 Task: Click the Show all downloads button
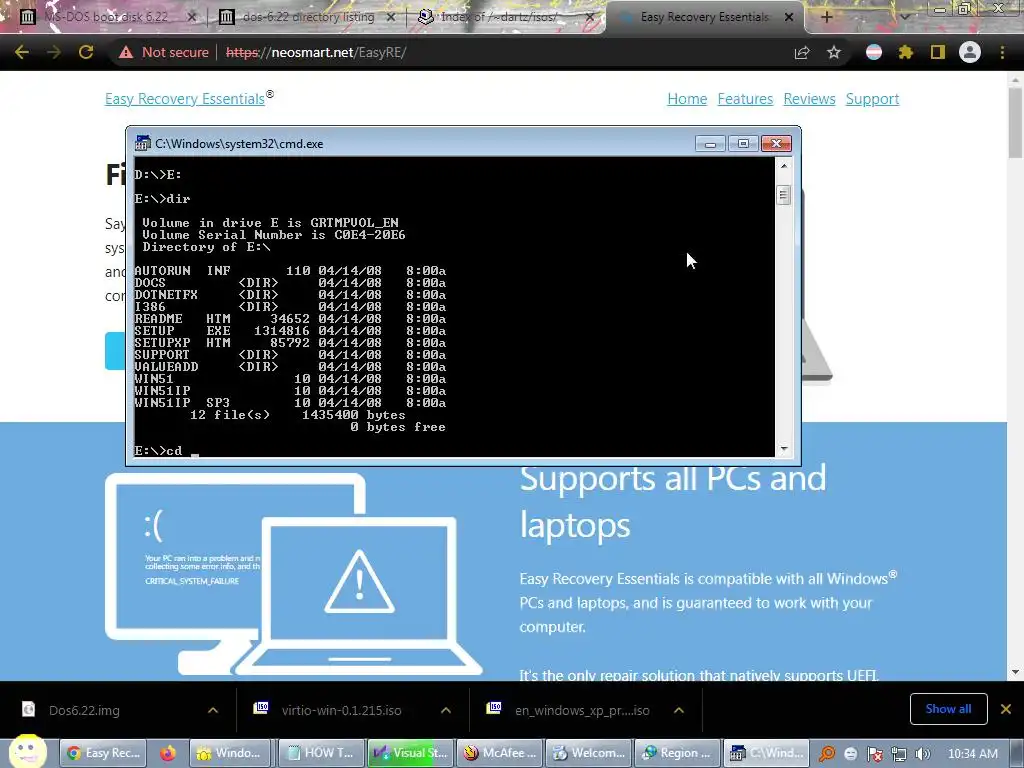pos(948,709)
